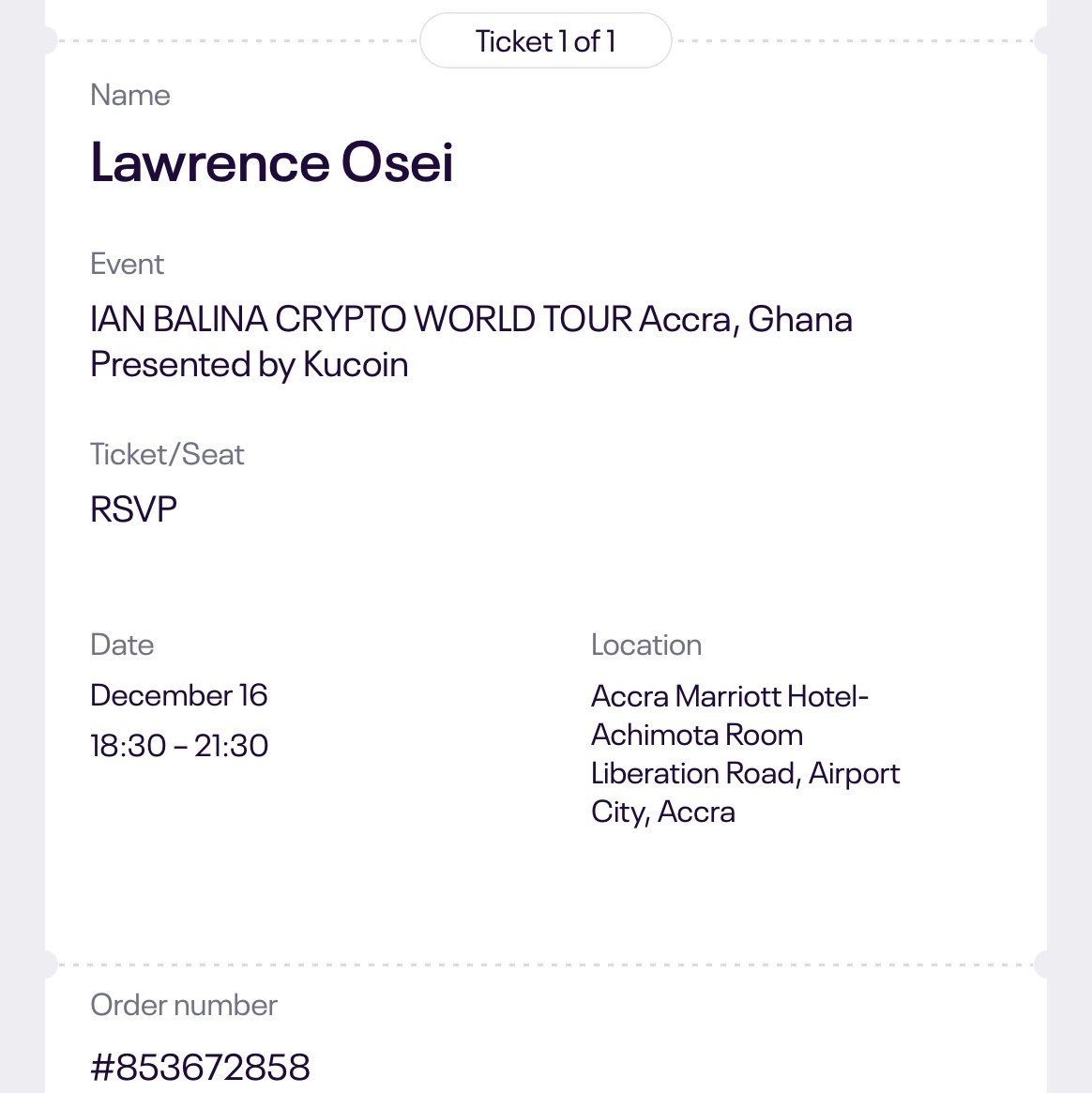Open the Accra Marriott Hotel venue line
This screenshot has width=1092, height=1093.
[x=730, y=697]
